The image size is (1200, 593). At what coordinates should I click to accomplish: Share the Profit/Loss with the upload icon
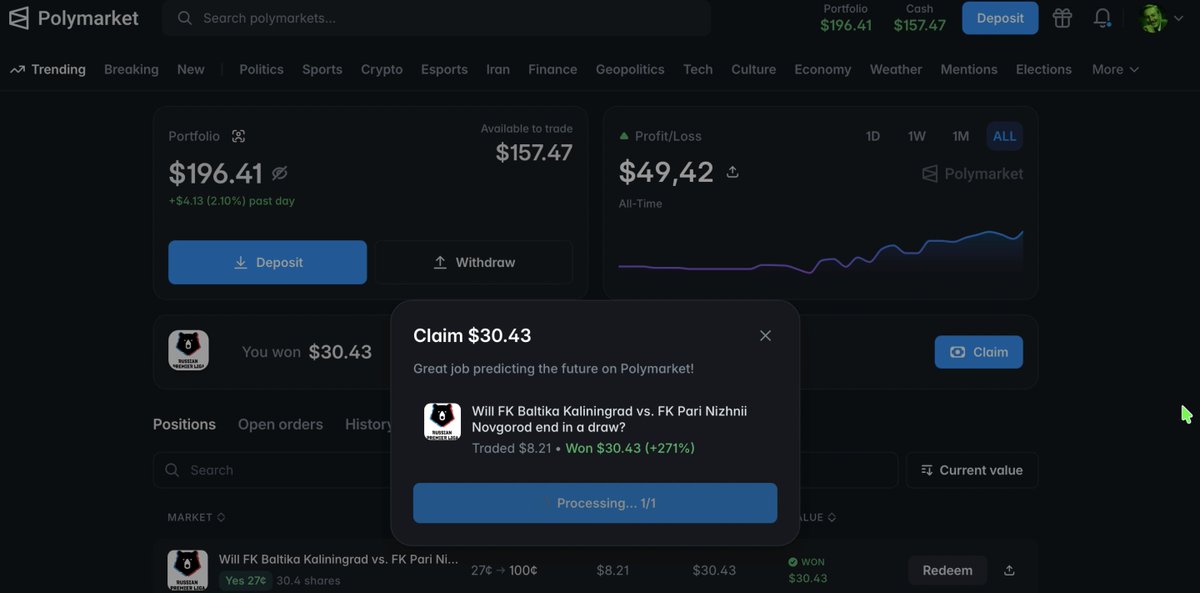pos(732,172)
